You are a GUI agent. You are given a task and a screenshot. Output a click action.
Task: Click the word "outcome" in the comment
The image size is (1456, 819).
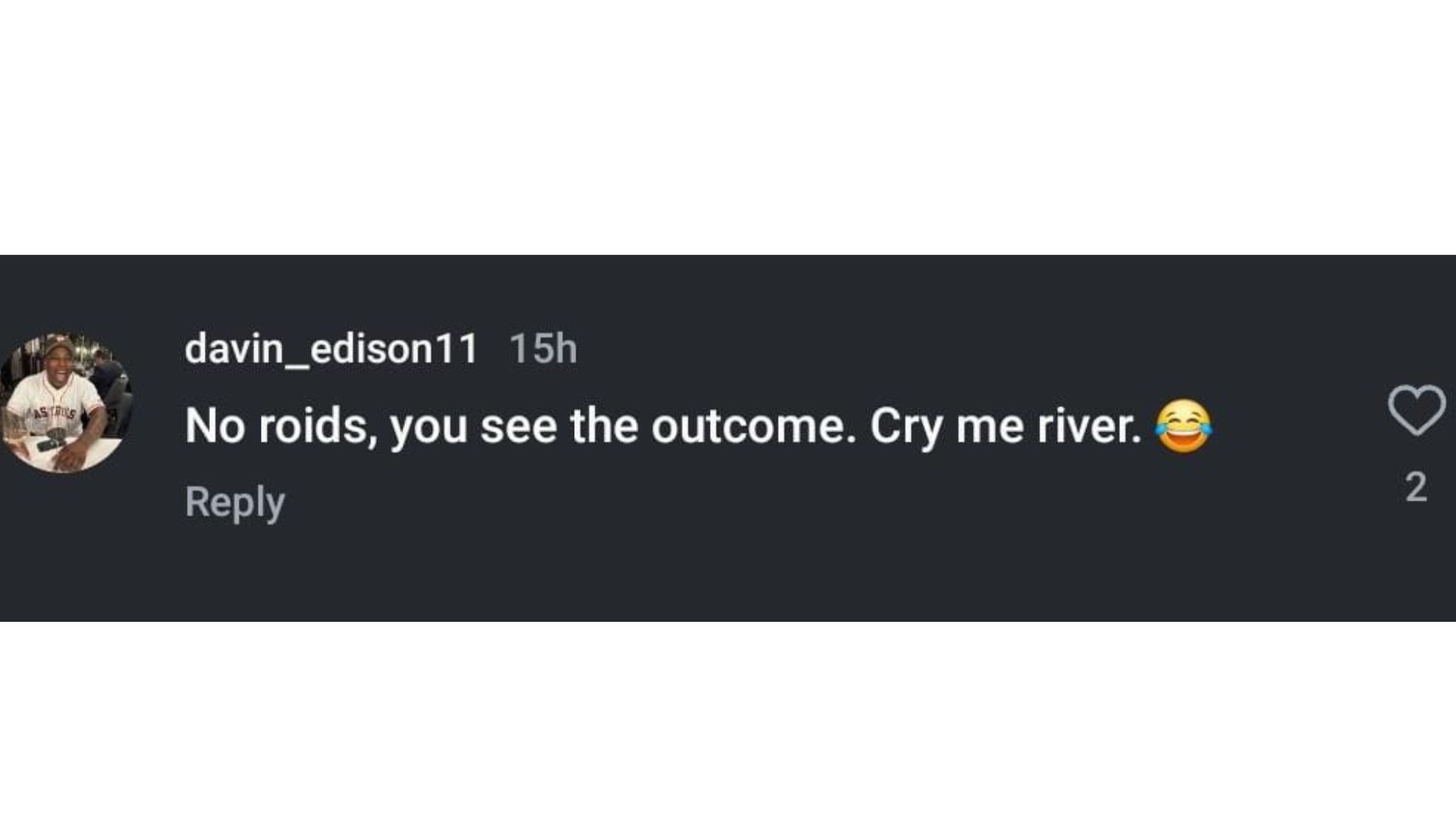[748, 426]
